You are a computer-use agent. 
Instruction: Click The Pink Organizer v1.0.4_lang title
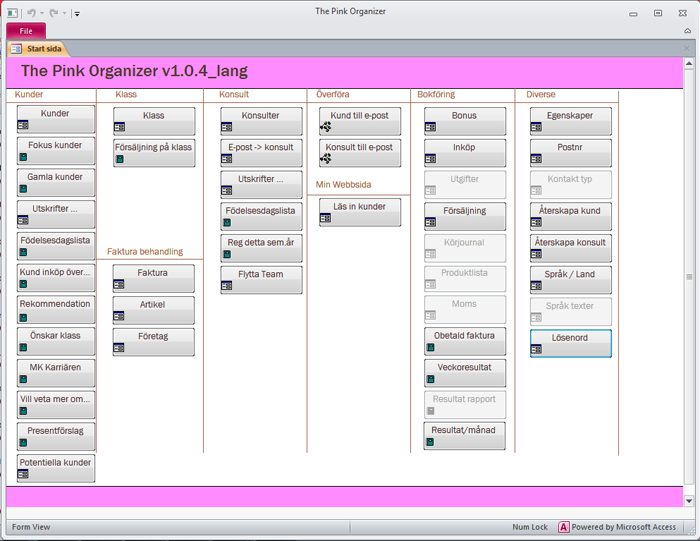(x=134, y=71)
